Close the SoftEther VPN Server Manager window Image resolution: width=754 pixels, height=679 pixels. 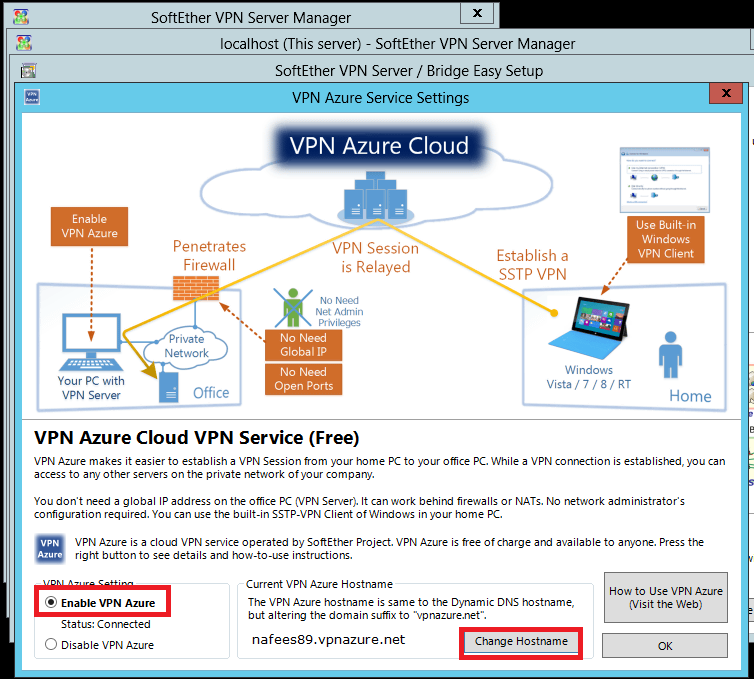tap(477, 13)
